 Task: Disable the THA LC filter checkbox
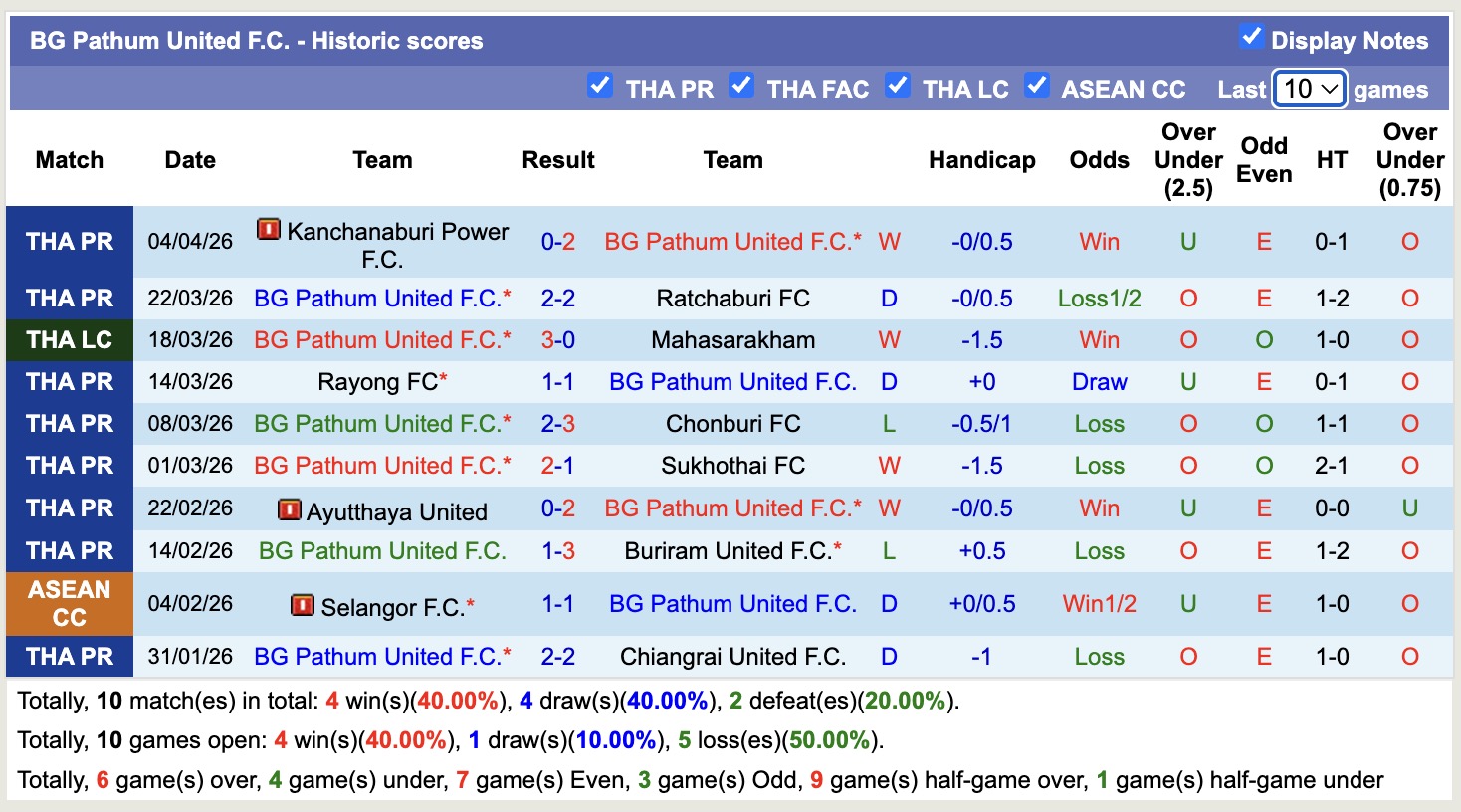pos(898,87)
